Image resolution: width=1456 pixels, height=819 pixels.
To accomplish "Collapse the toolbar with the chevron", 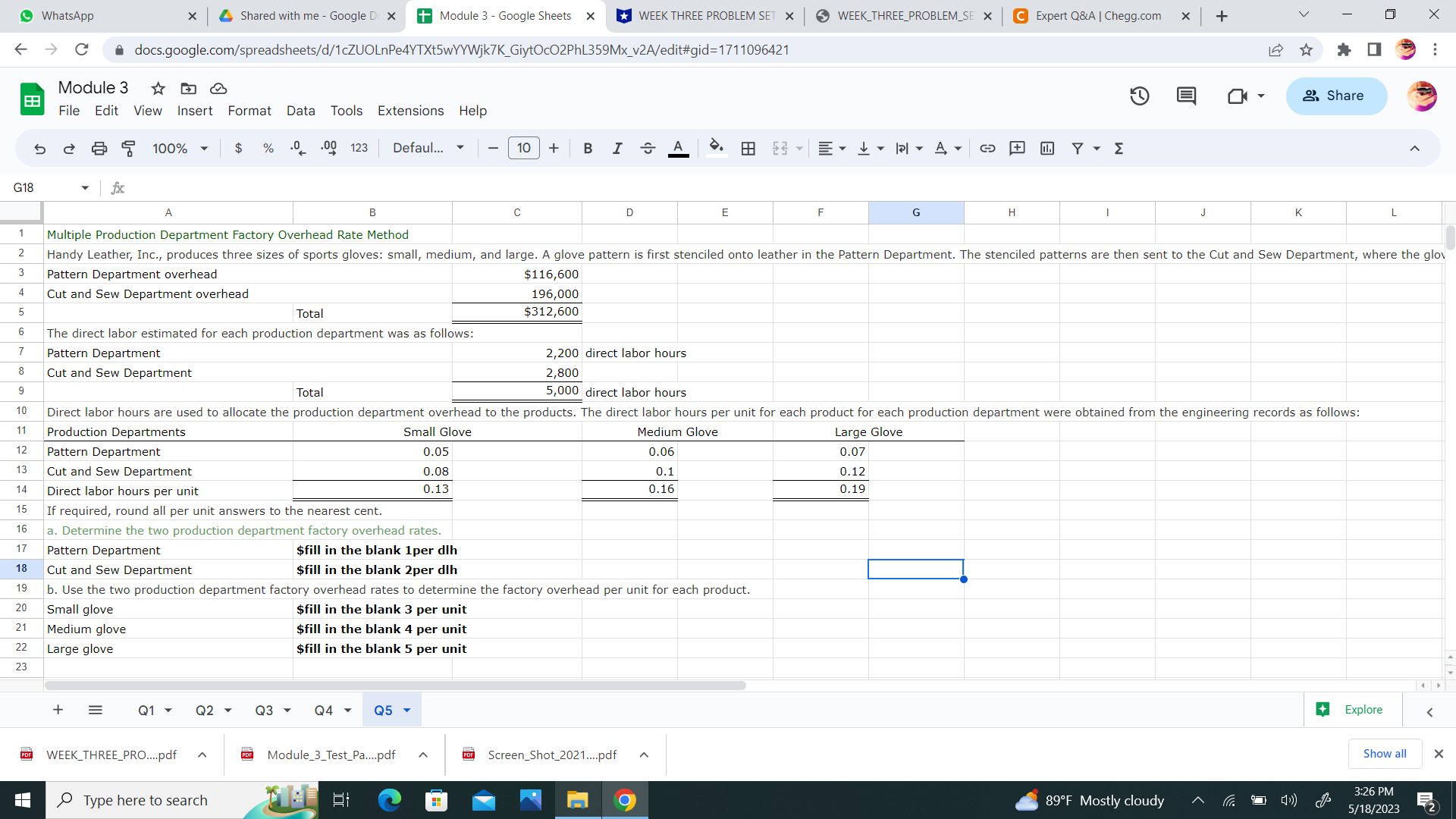I will click(1414, 148).
